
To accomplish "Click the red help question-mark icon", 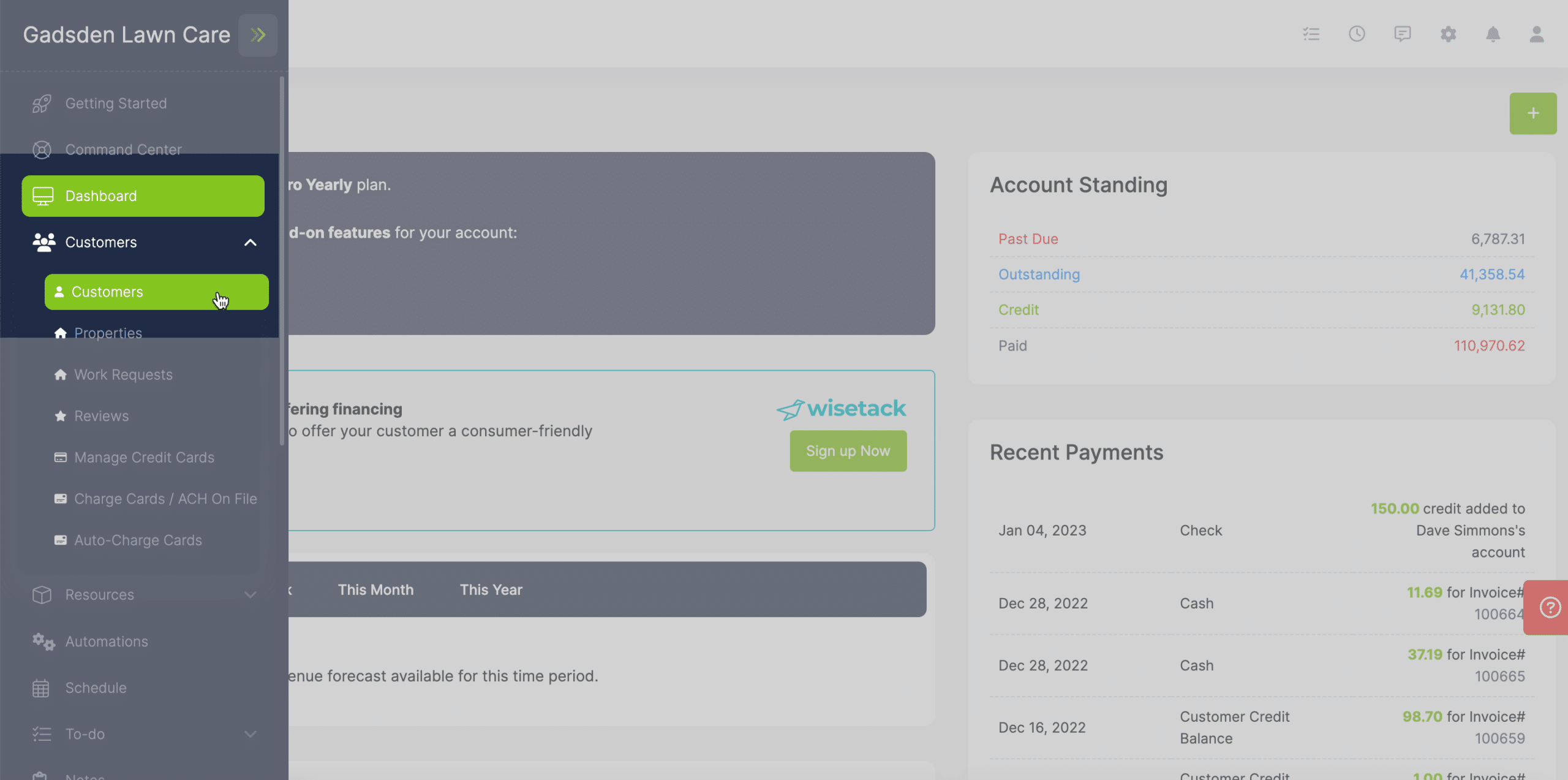I will click(1550, 608).
